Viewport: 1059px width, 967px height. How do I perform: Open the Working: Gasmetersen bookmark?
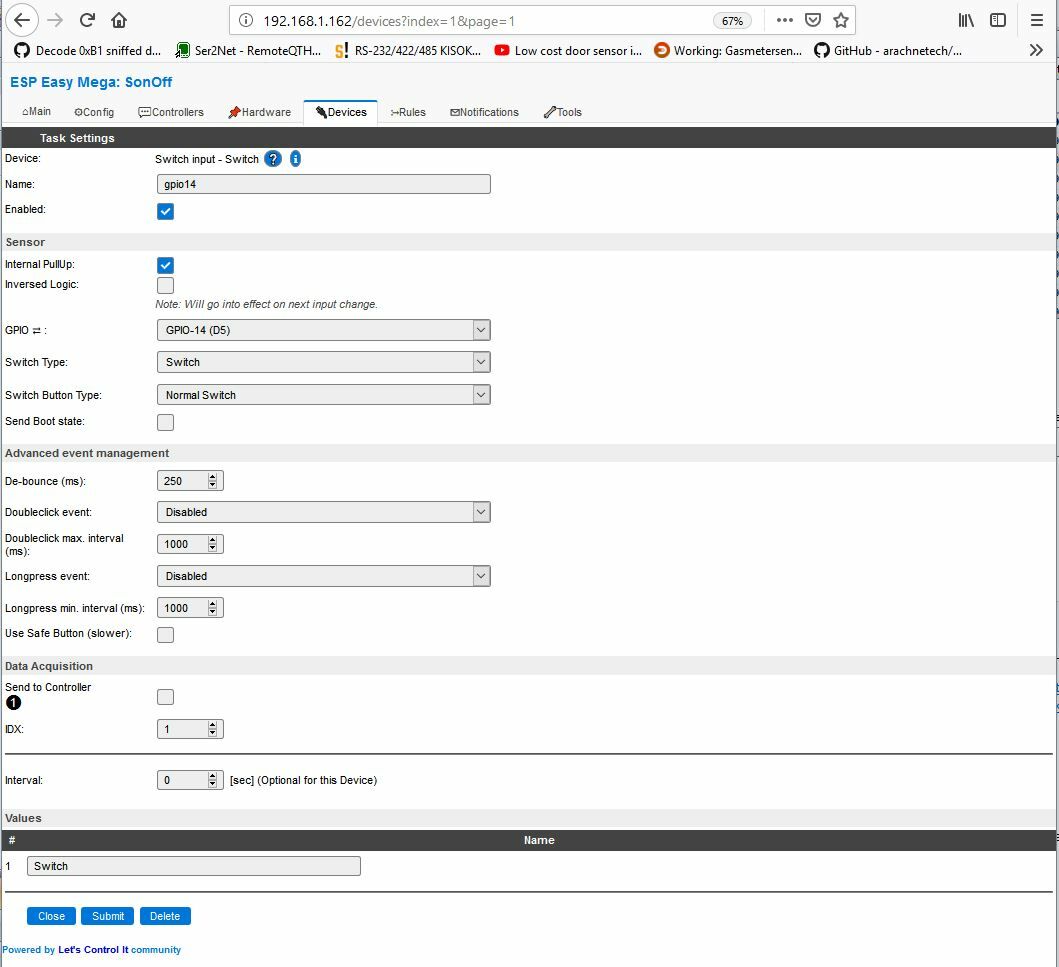729,51
